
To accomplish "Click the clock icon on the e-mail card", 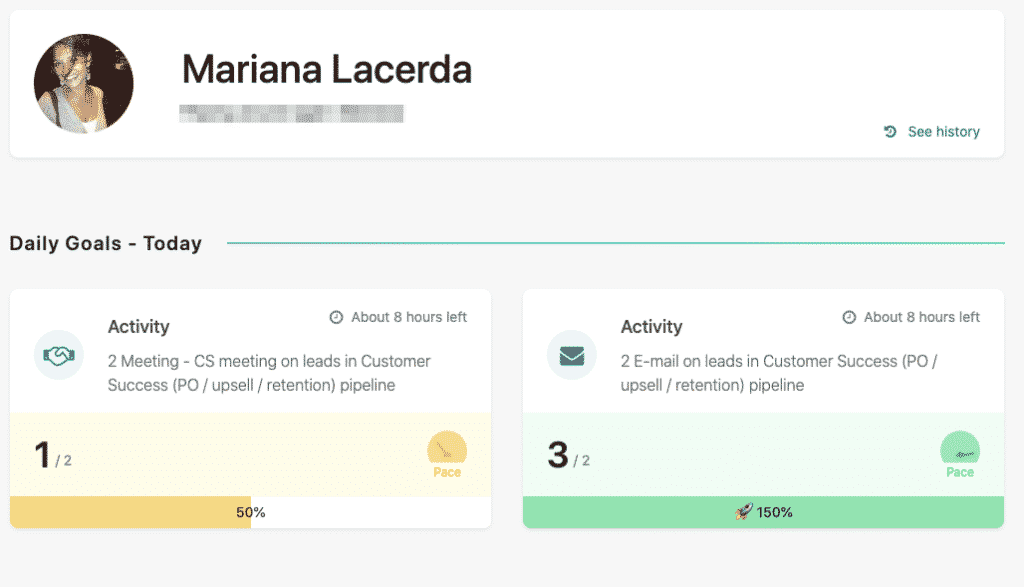I will click(x=849, y=317).
